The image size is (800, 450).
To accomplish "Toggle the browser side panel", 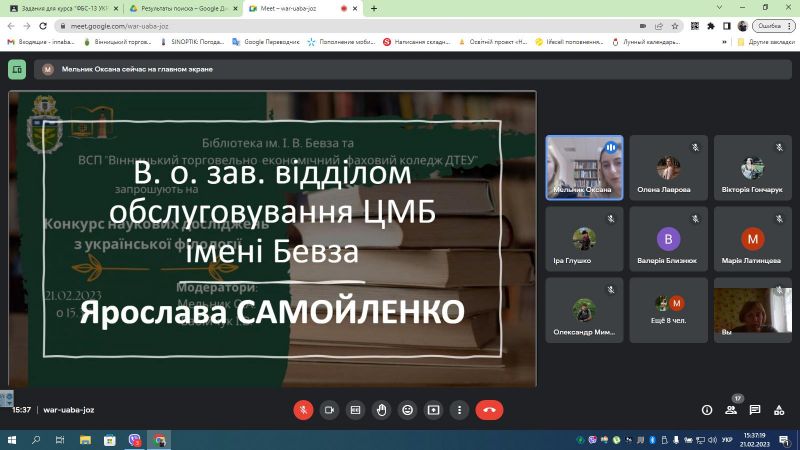I will (x=727, y=26).
